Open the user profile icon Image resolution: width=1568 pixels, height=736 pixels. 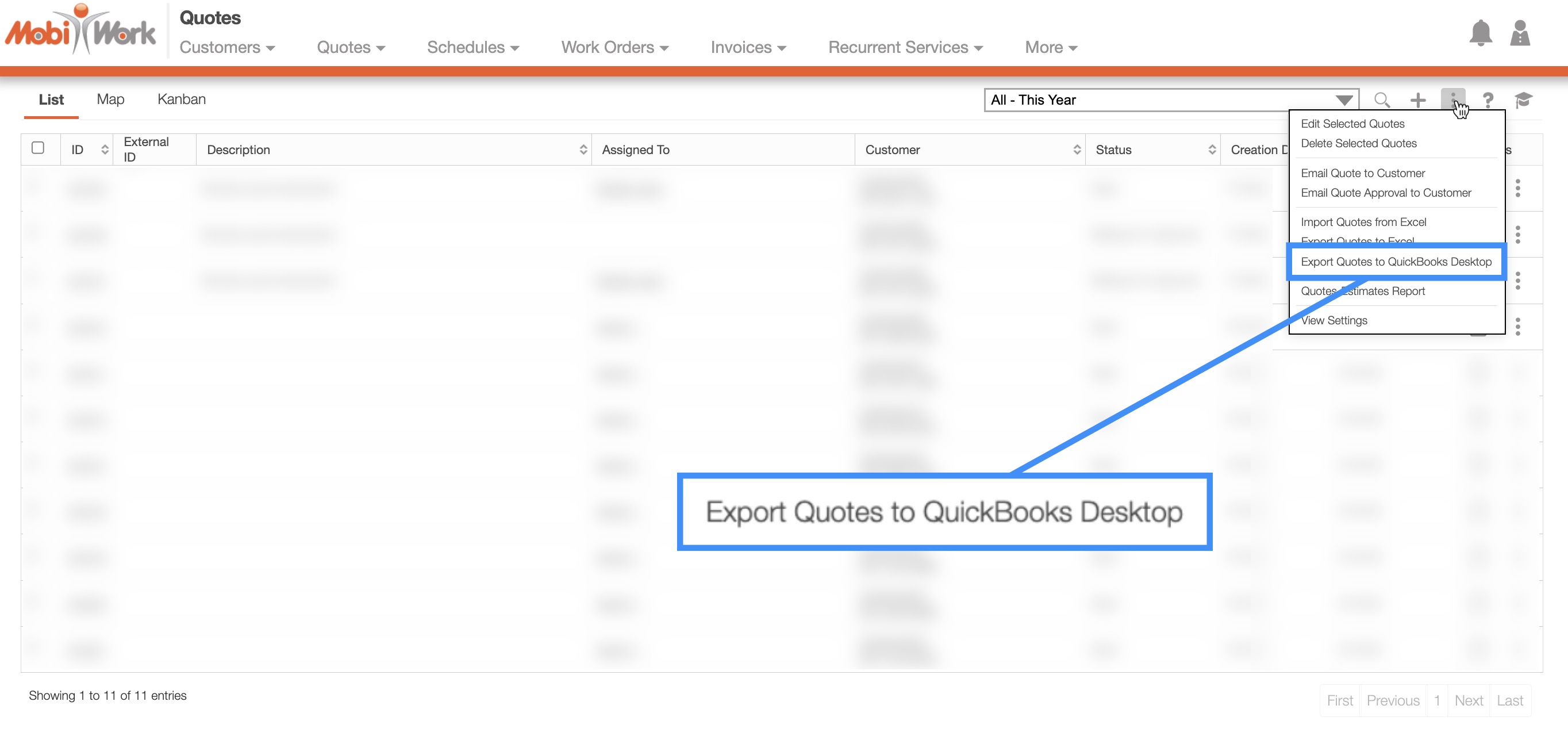1519,33
